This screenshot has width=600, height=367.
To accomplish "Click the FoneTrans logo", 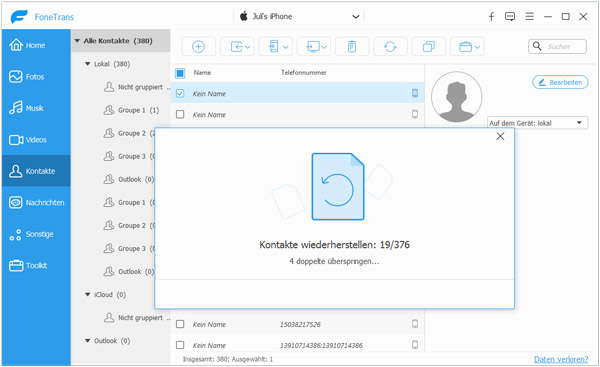I will tap(19, 17).
